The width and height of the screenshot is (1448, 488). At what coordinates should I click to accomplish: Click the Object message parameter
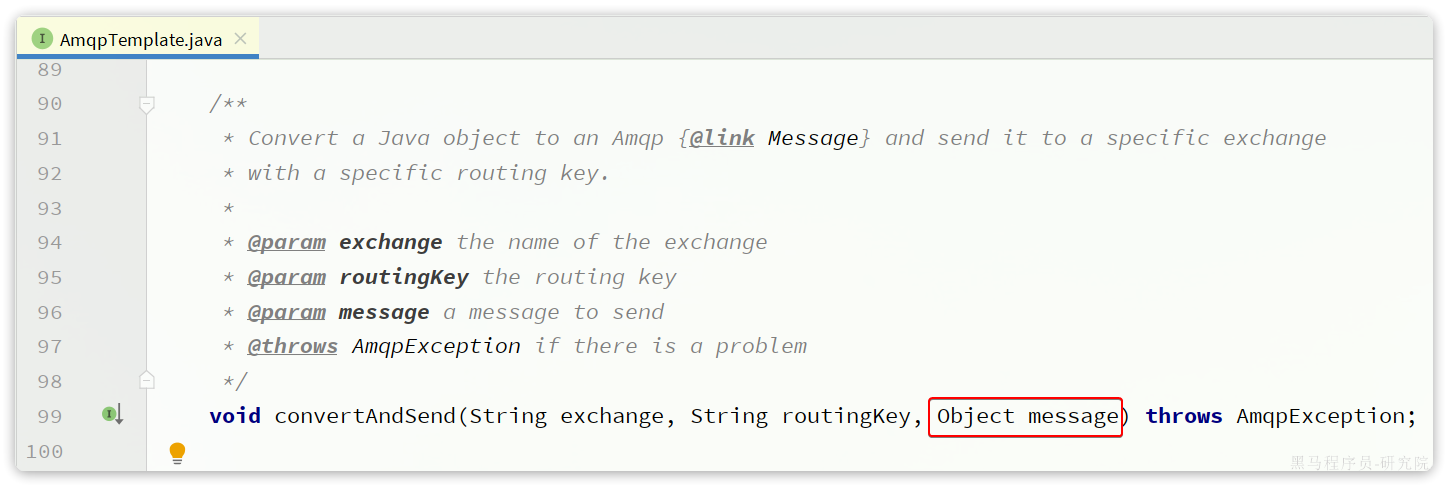(x=1027, y=416)
